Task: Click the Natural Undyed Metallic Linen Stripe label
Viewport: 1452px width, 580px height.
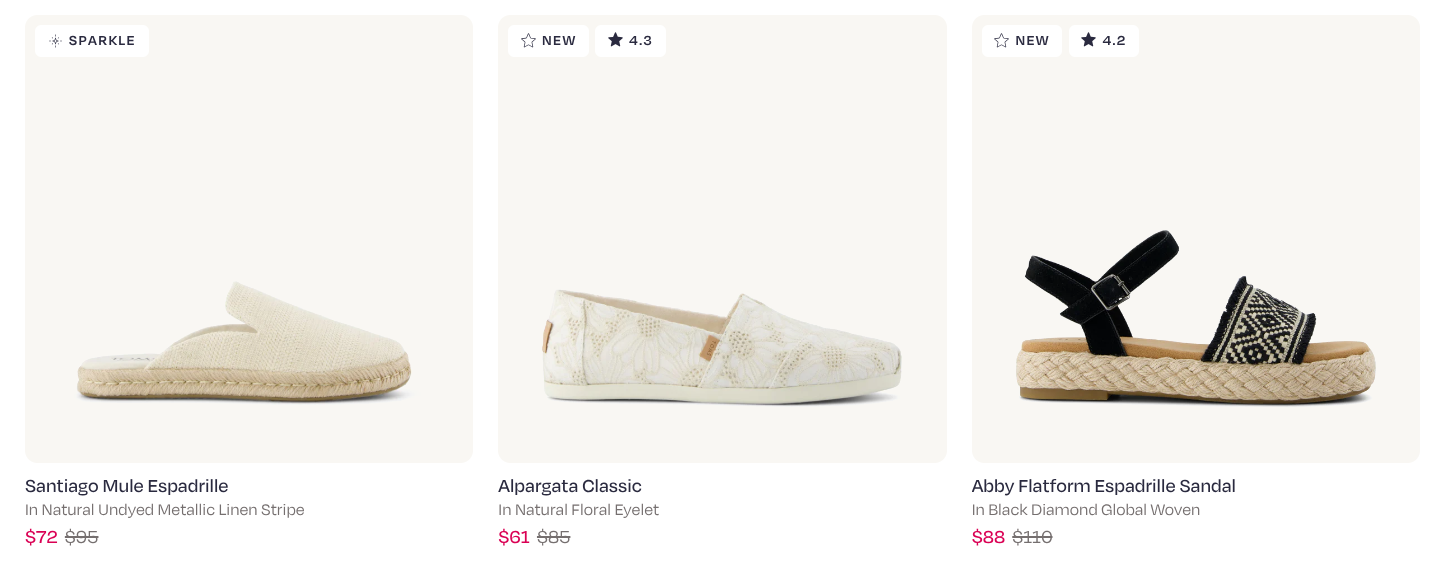Action: (165, 510)
